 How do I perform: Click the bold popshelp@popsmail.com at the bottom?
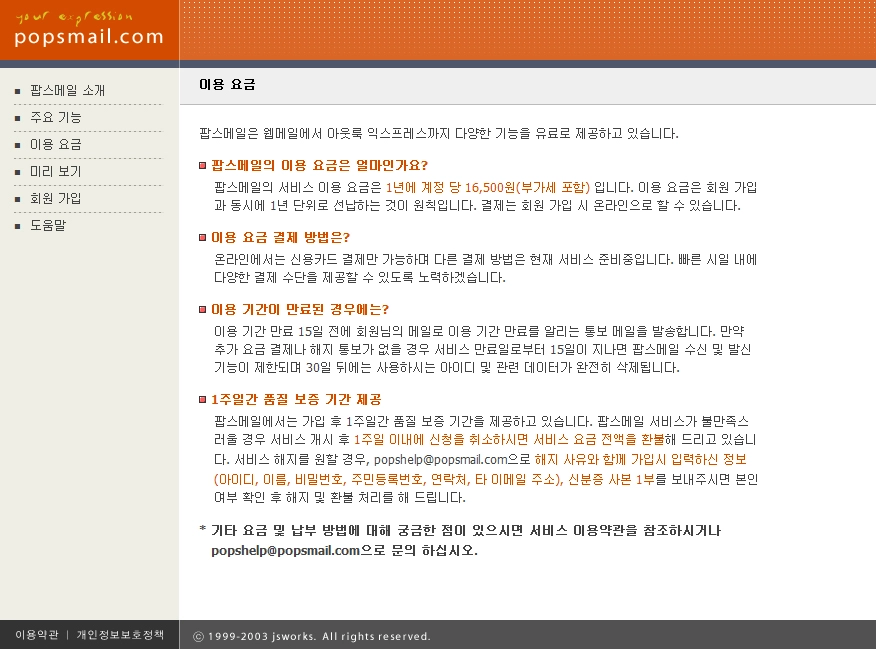[x=285, y=551]
